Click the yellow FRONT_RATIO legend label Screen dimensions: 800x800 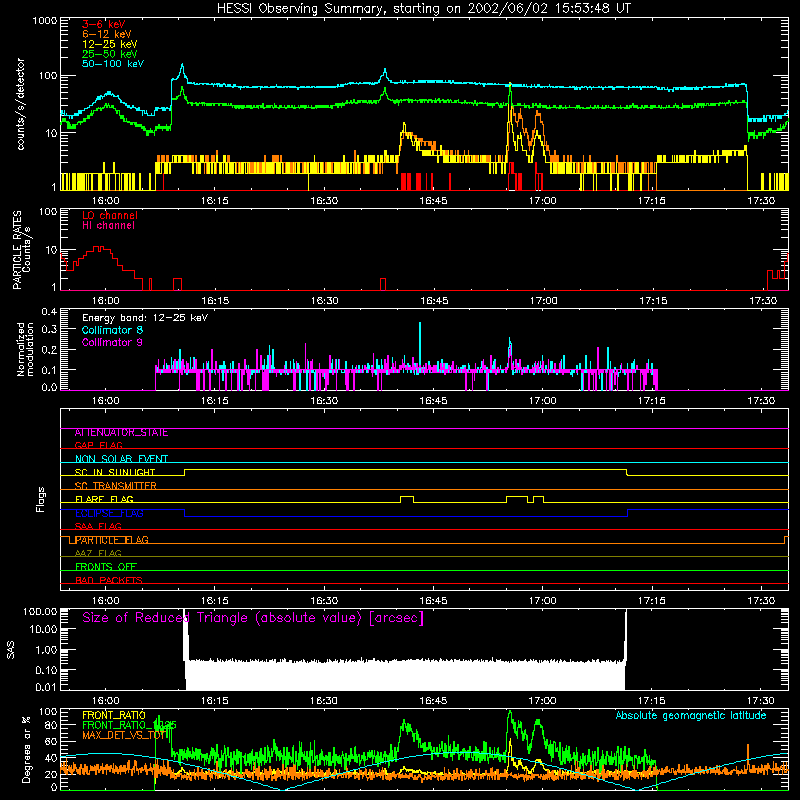pos(114,715)
